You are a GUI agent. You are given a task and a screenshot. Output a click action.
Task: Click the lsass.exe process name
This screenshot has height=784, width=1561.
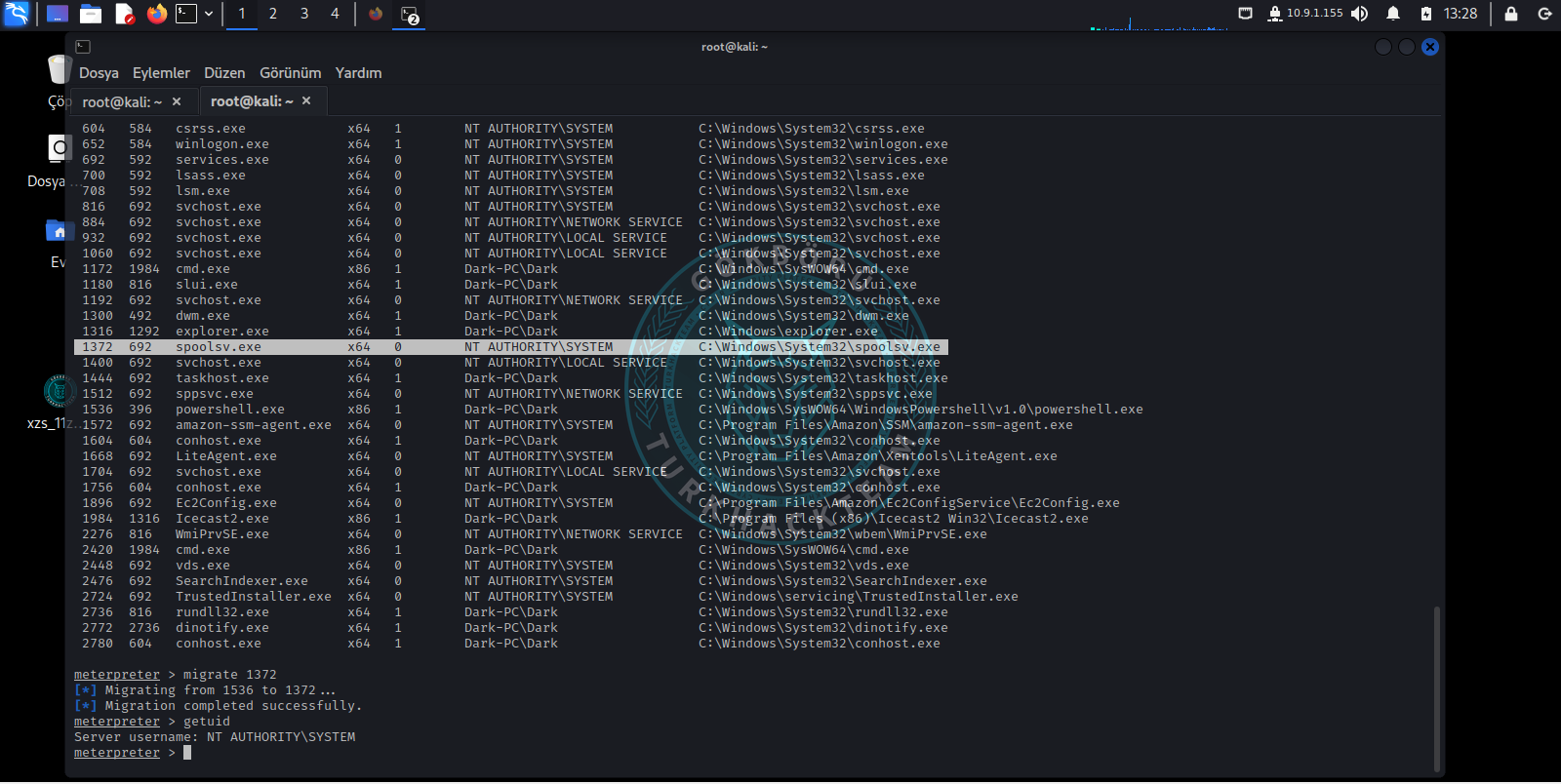pos(211,176)
